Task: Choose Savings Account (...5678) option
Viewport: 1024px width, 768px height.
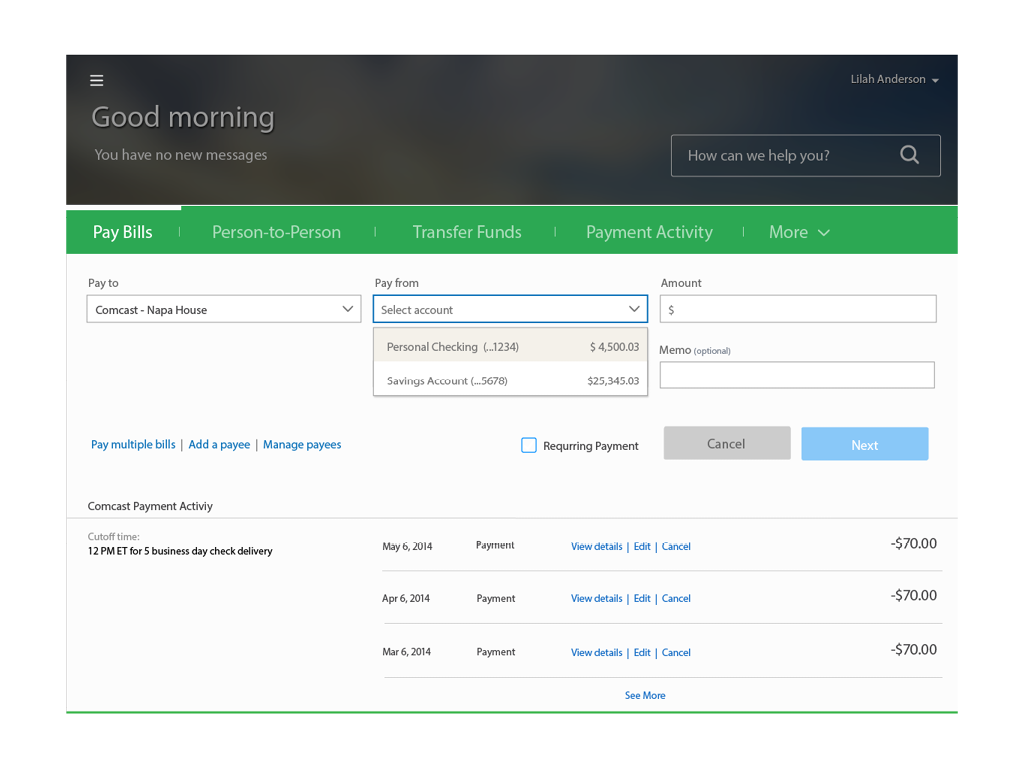Action: pyautogui.click(x=511, y=380)
